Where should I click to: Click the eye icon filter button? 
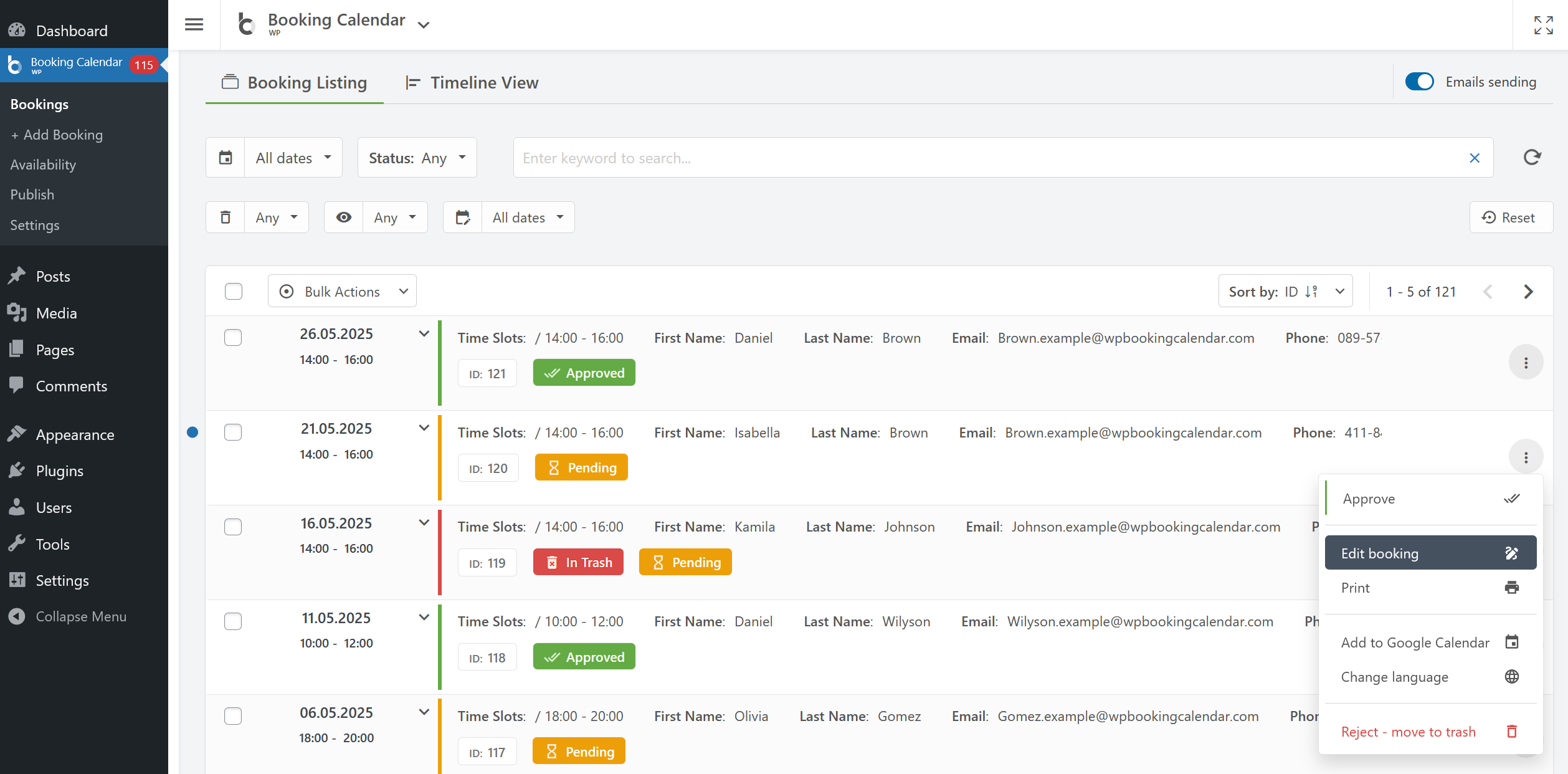(x=343, y=217)
